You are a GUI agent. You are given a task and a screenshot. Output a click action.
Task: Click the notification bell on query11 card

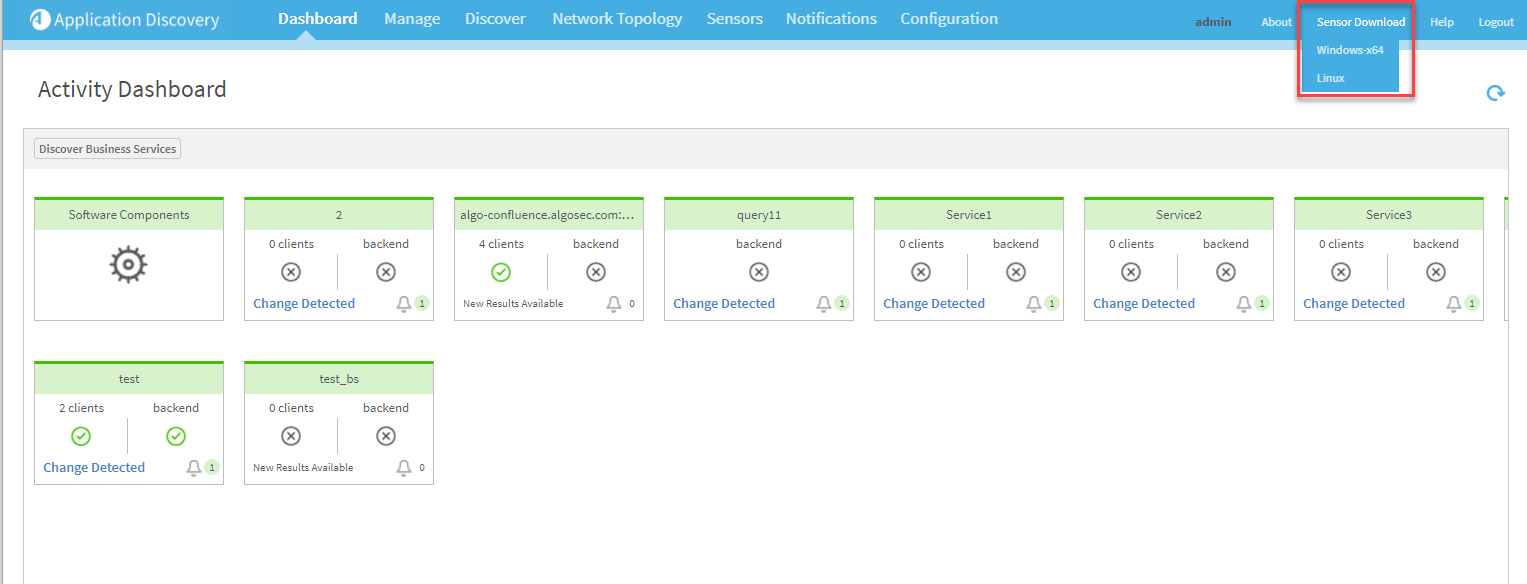coord(824,304)
